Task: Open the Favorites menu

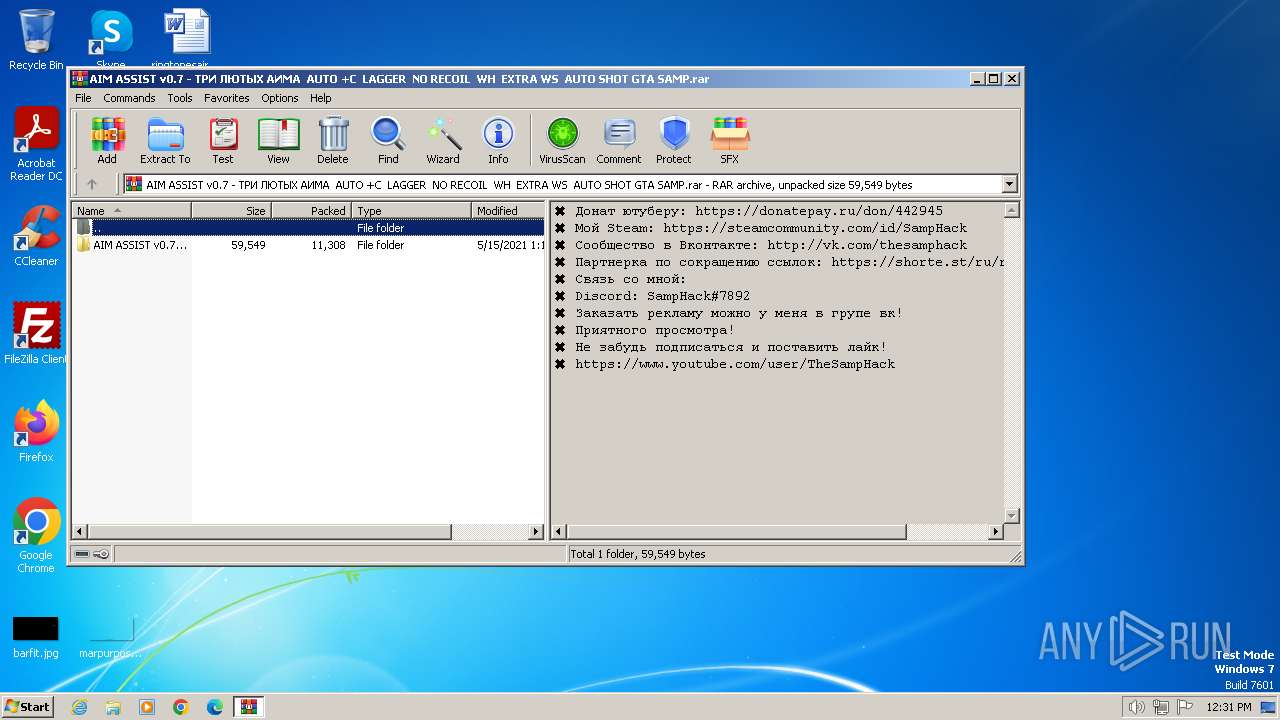Action: [227, 98]
